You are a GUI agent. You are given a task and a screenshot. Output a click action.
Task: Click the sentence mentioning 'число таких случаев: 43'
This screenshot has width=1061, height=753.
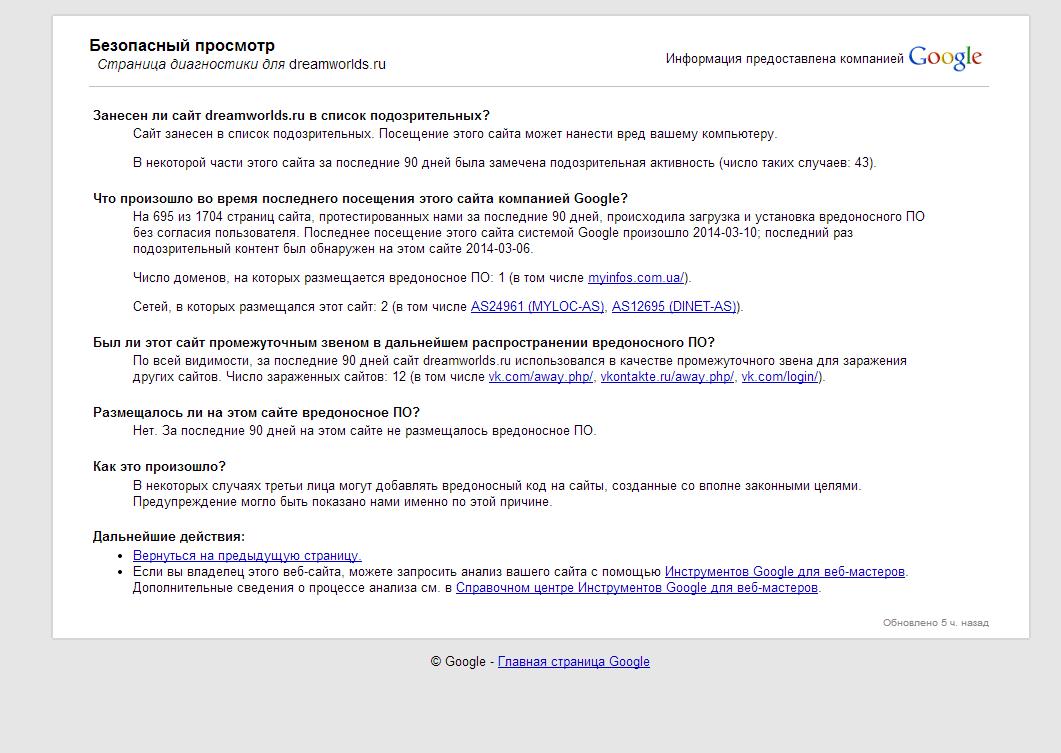[x=505, y=163]
